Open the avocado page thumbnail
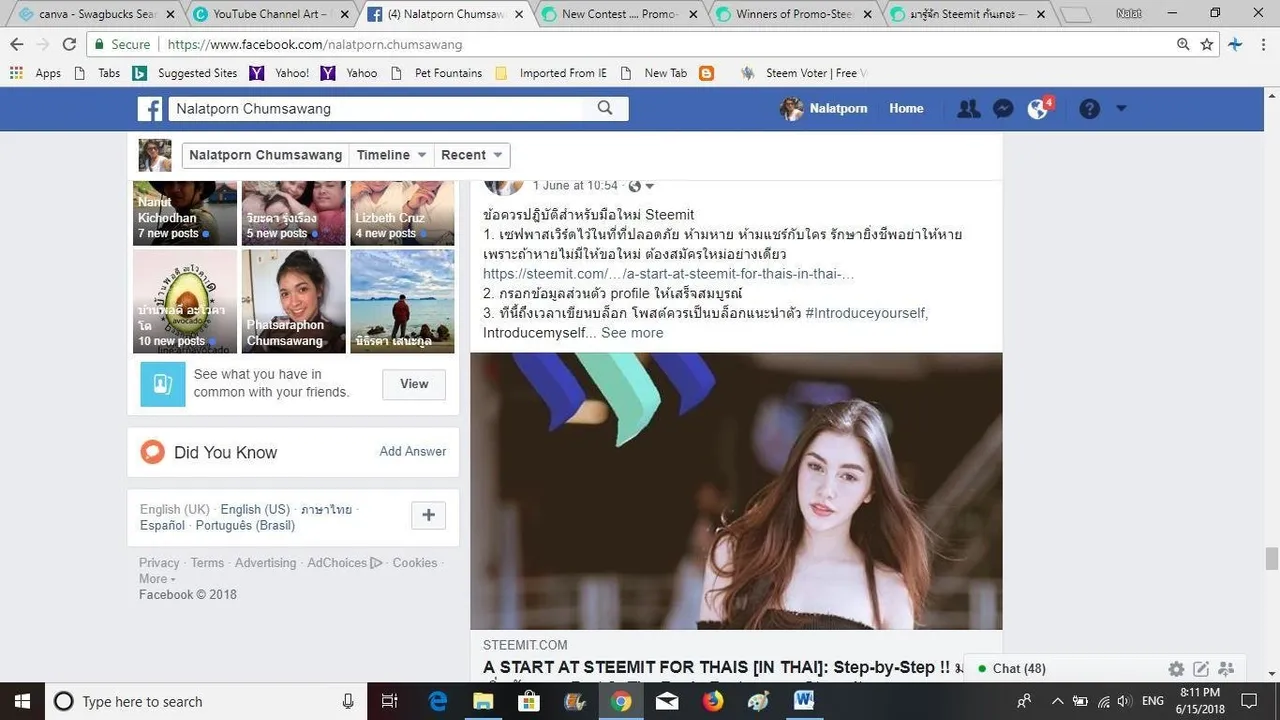 pyautogui.click(x=185, y=301)
